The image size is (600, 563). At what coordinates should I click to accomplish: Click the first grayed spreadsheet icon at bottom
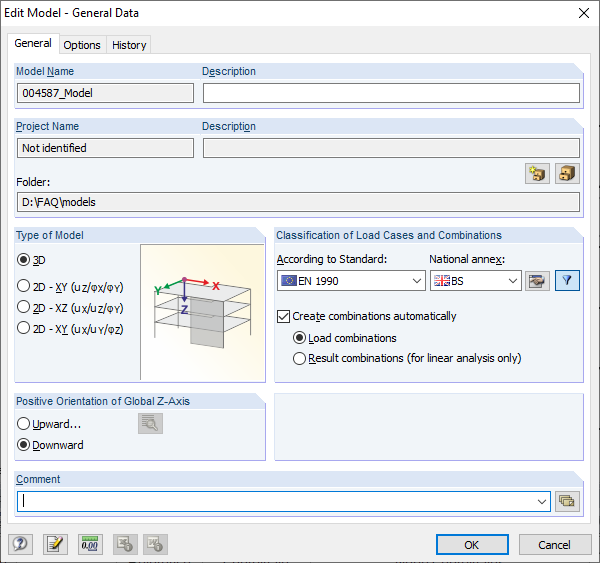click(125, 544)
